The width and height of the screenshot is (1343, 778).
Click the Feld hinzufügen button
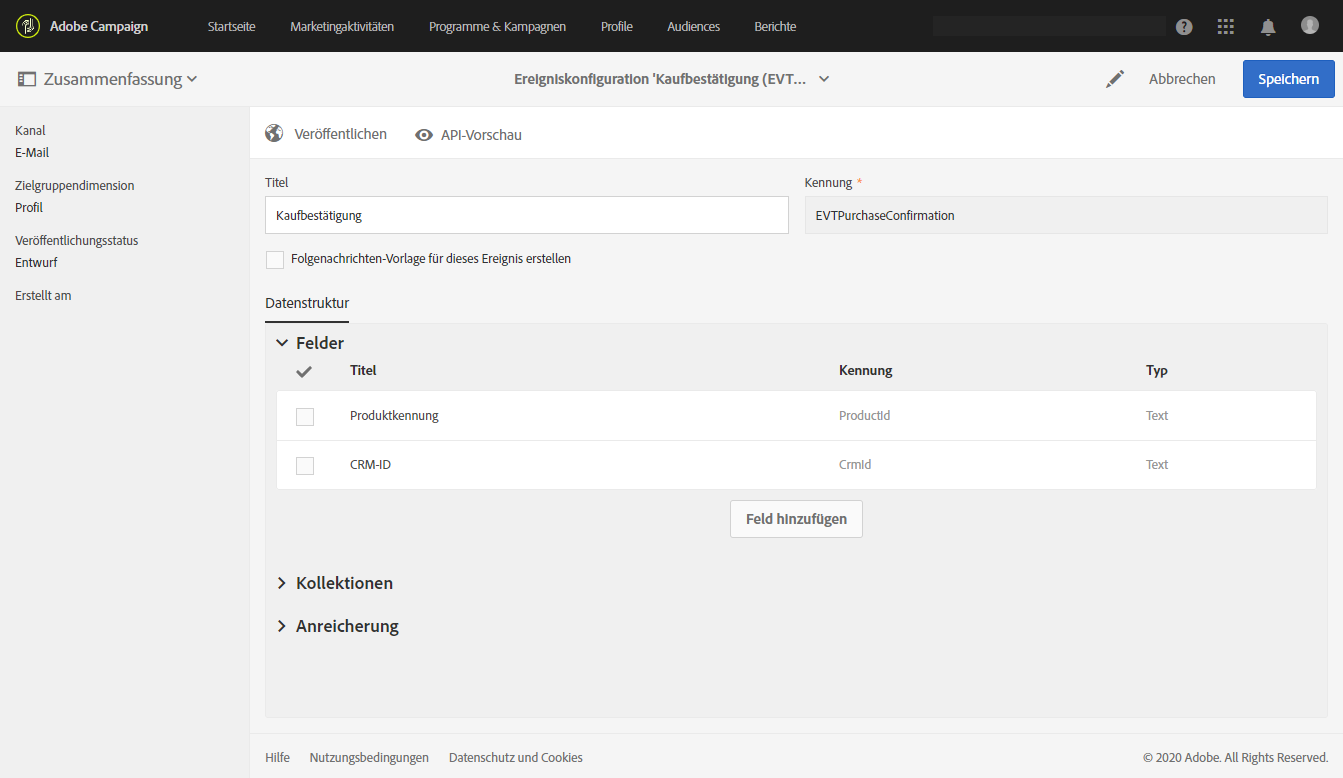point(796,519)
